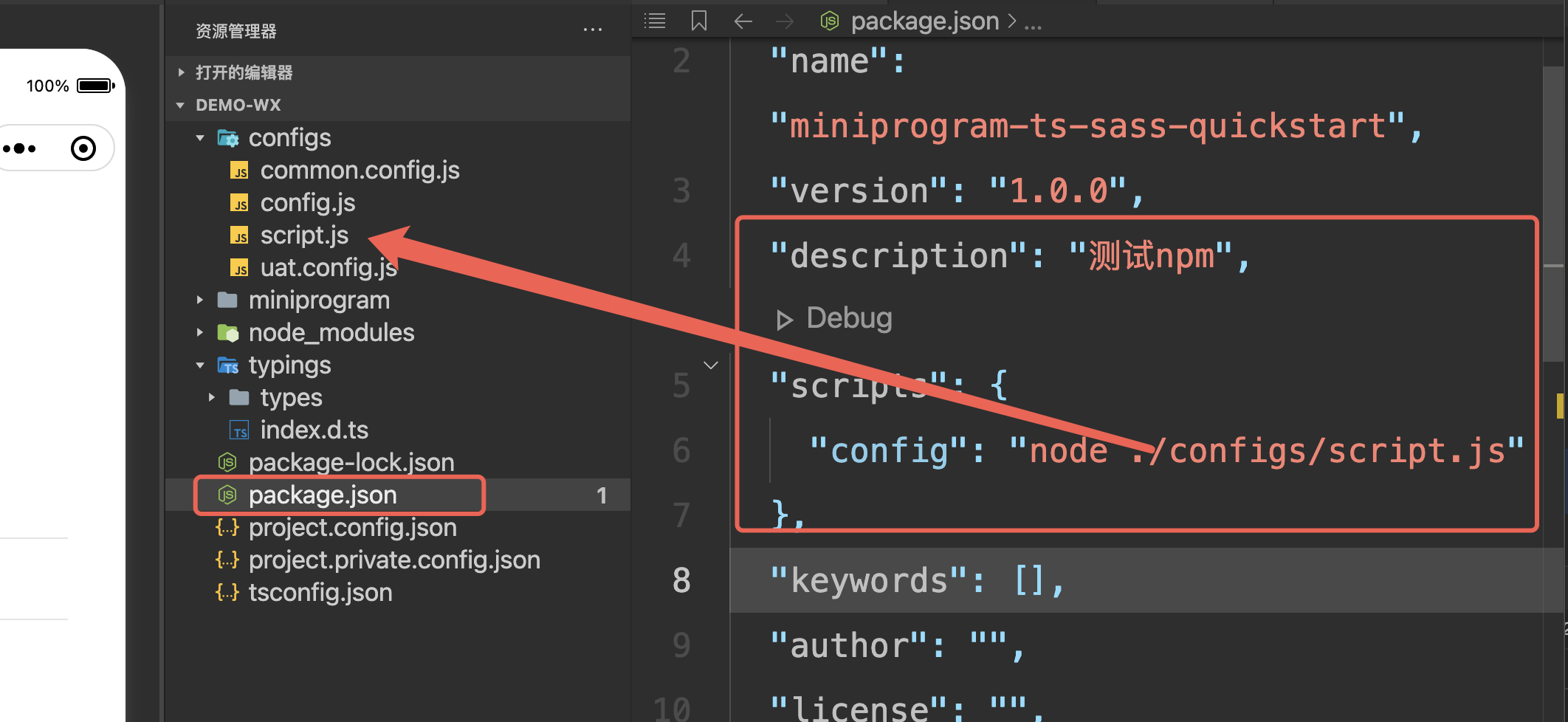The height and width of the screenshot is (722, 1568).
Task: Expand the 打开的编辑器 section
Action: (182, 72)
